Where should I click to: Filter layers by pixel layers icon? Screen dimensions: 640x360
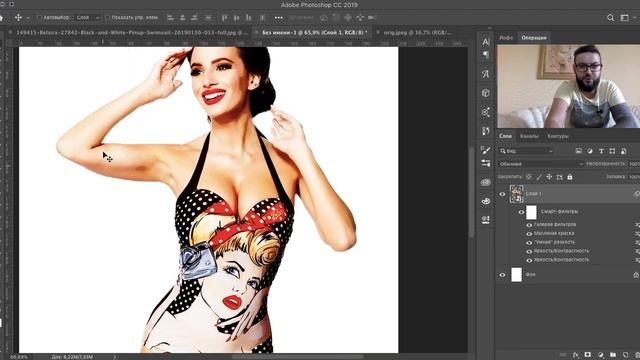(579, 151)
